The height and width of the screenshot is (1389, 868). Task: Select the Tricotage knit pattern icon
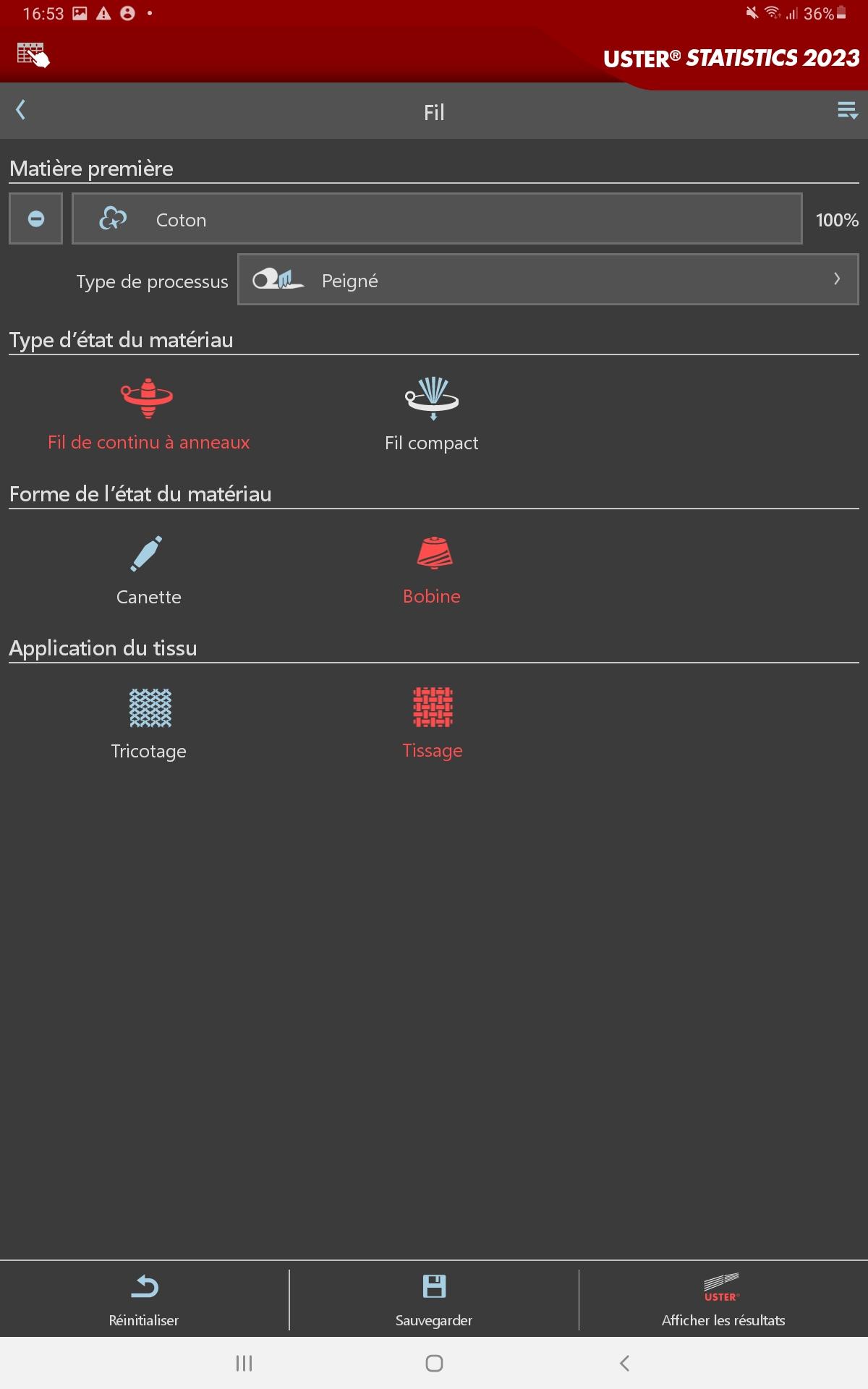click(150, 708)
